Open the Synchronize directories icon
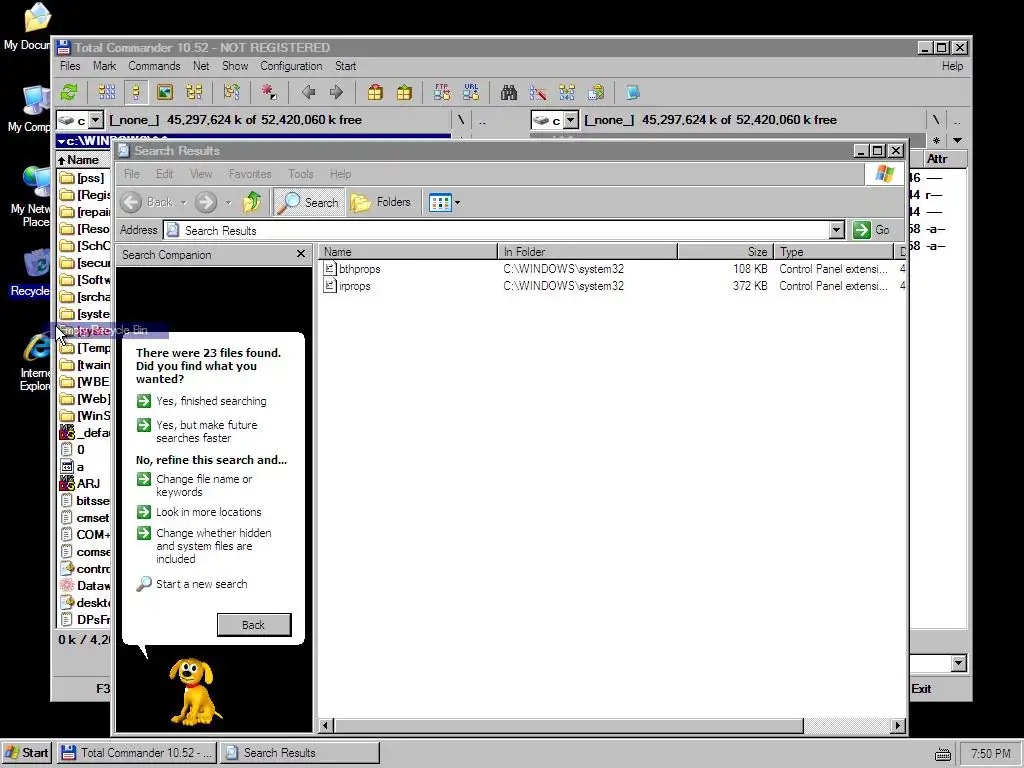This screenshot has height=768, width=1024. [x=567, y=92]
